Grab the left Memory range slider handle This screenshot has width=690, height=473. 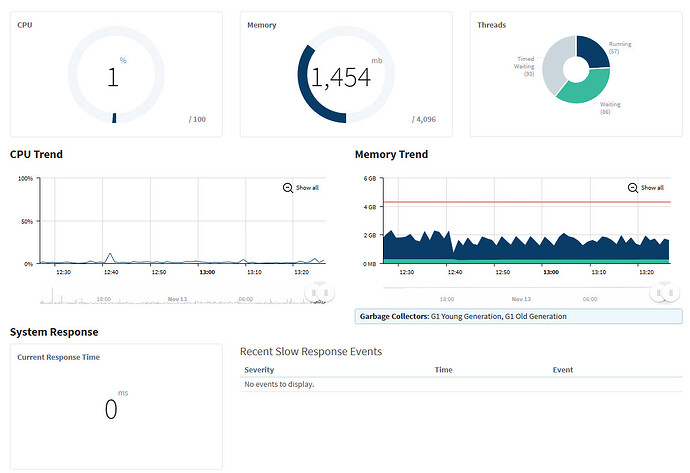[659, 293]
